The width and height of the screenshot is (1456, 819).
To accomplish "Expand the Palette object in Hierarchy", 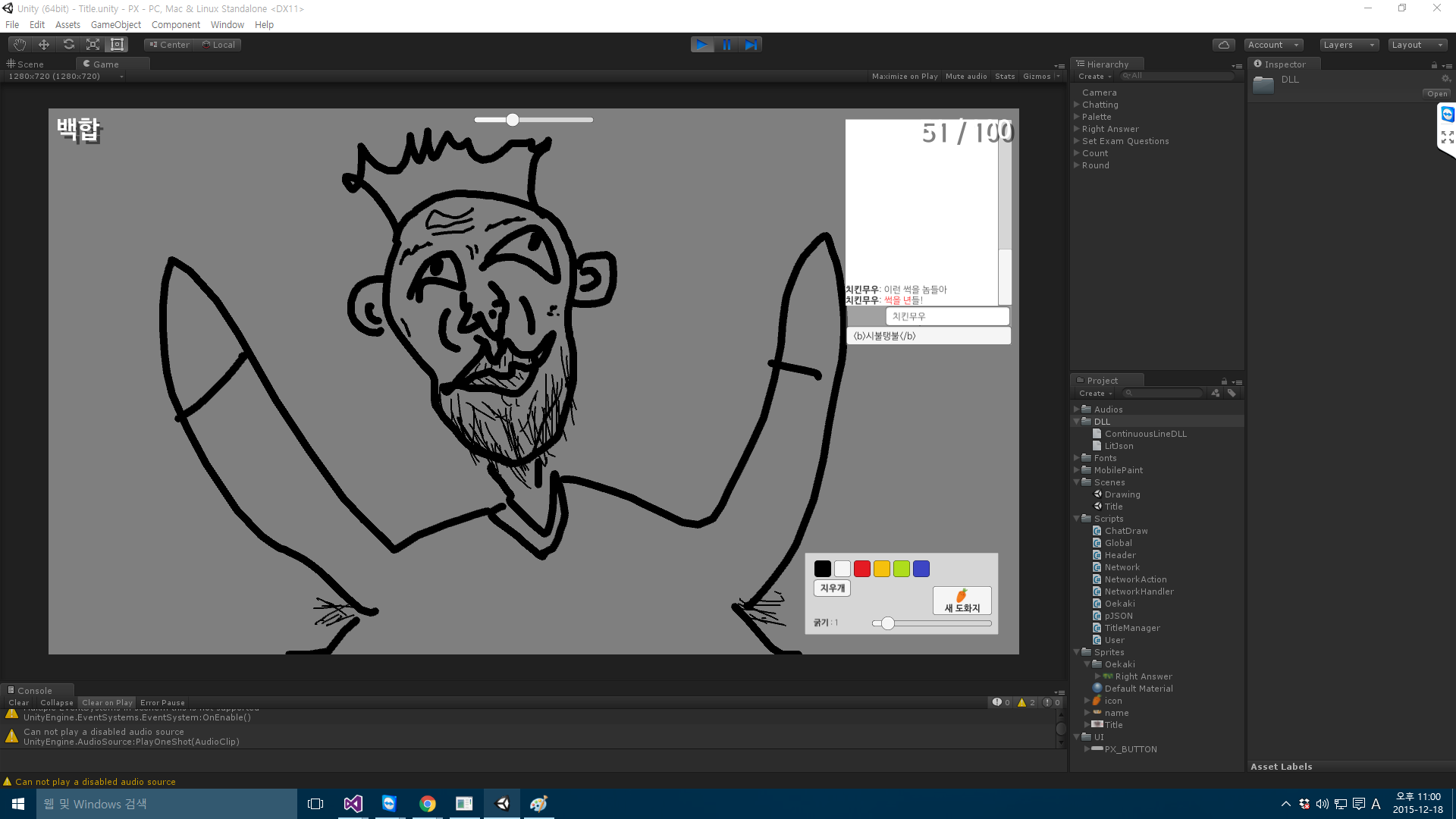I will tap(1076, 117).
